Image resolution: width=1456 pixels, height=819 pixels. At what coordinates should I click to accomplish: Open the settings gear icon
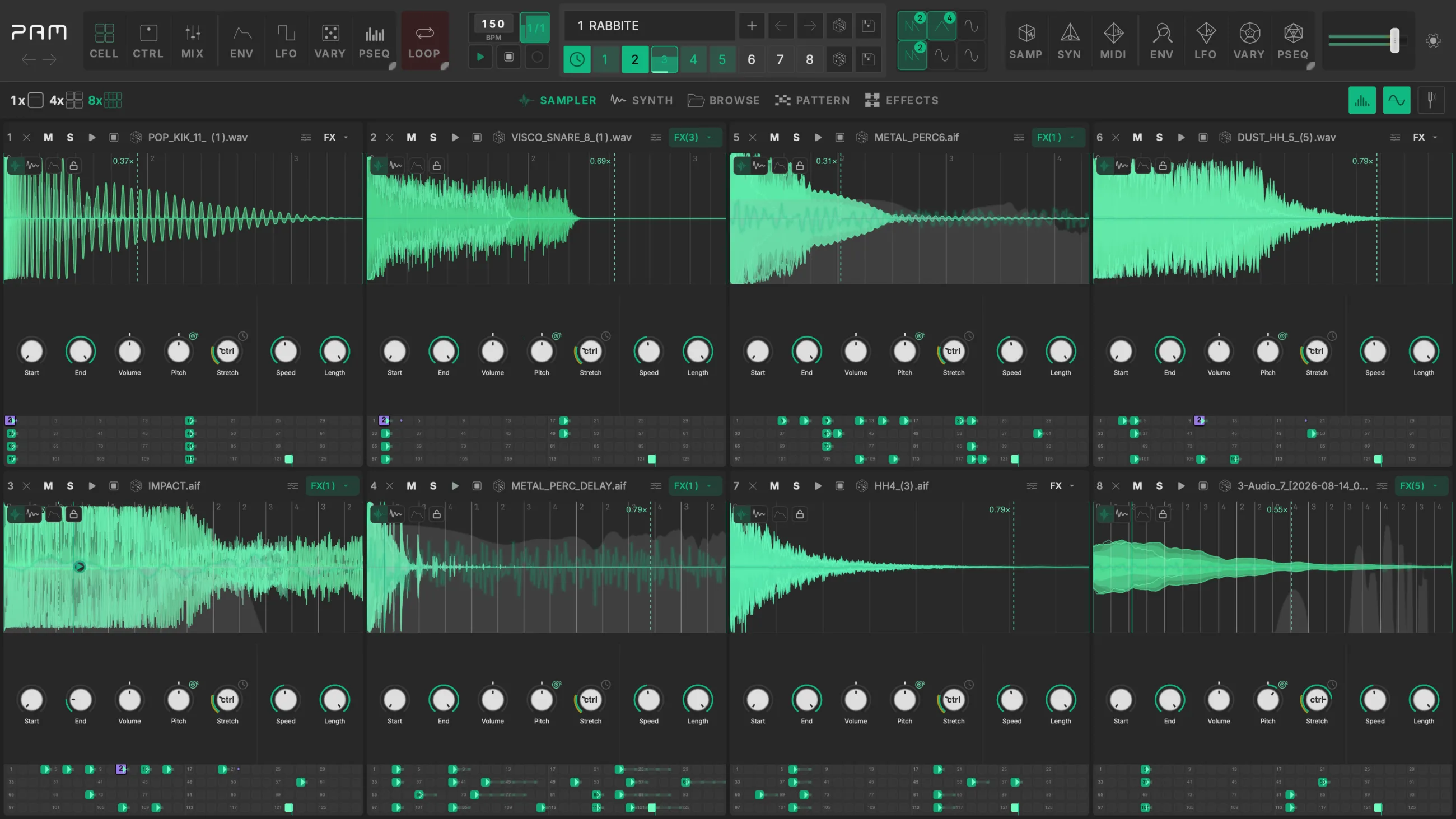[x=1433, y=41]
